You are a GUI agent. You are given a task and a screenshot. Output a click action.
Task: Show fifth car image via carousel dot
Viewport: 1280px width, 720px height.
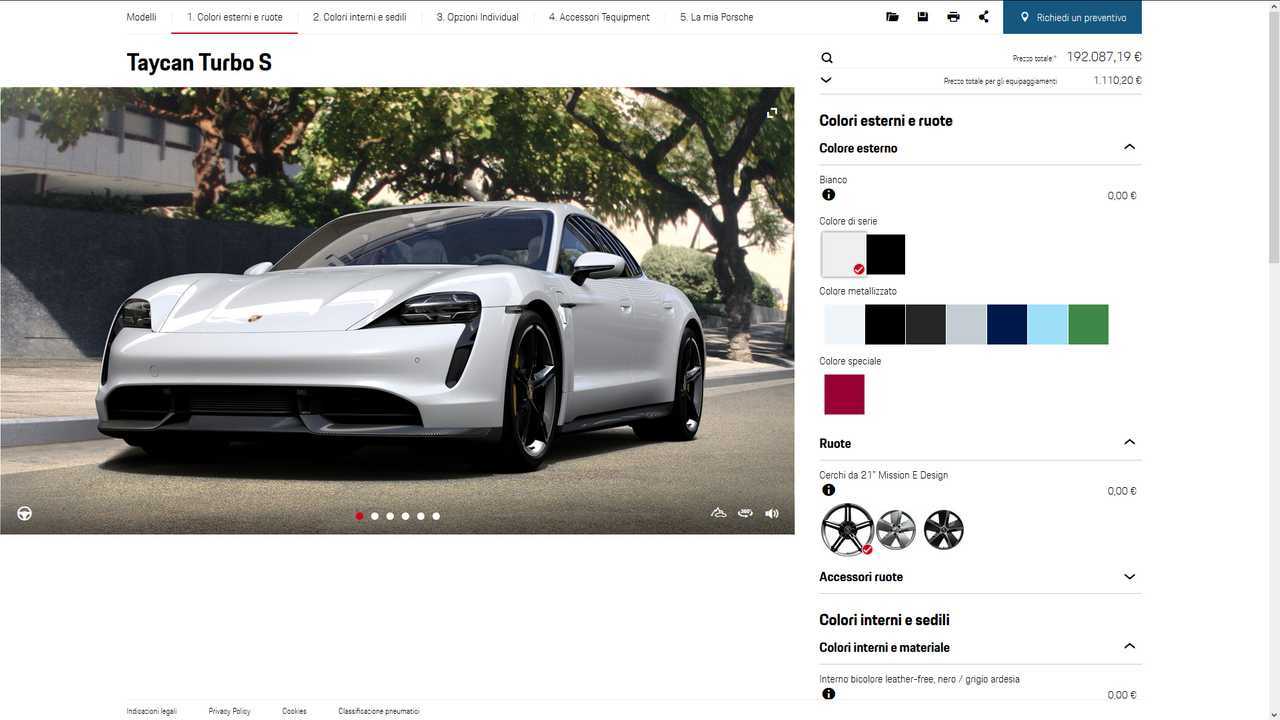421,516
